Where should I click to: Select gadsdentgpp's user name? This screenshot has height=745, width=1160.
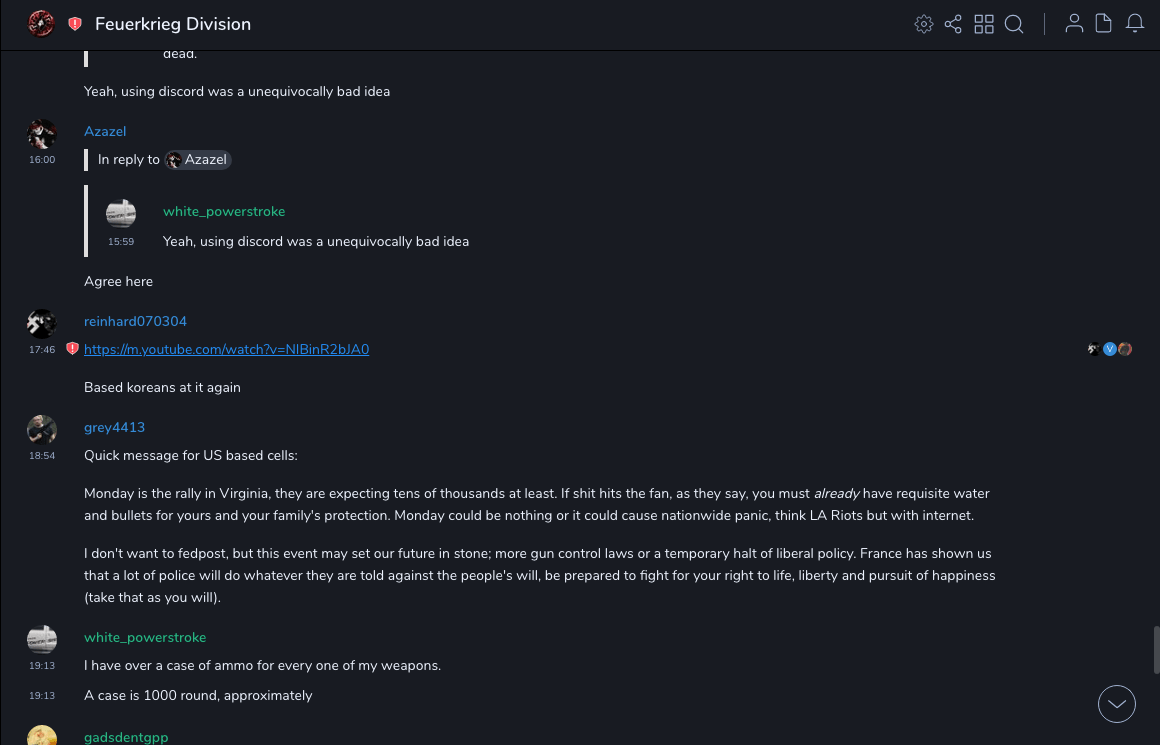(126, 737)
